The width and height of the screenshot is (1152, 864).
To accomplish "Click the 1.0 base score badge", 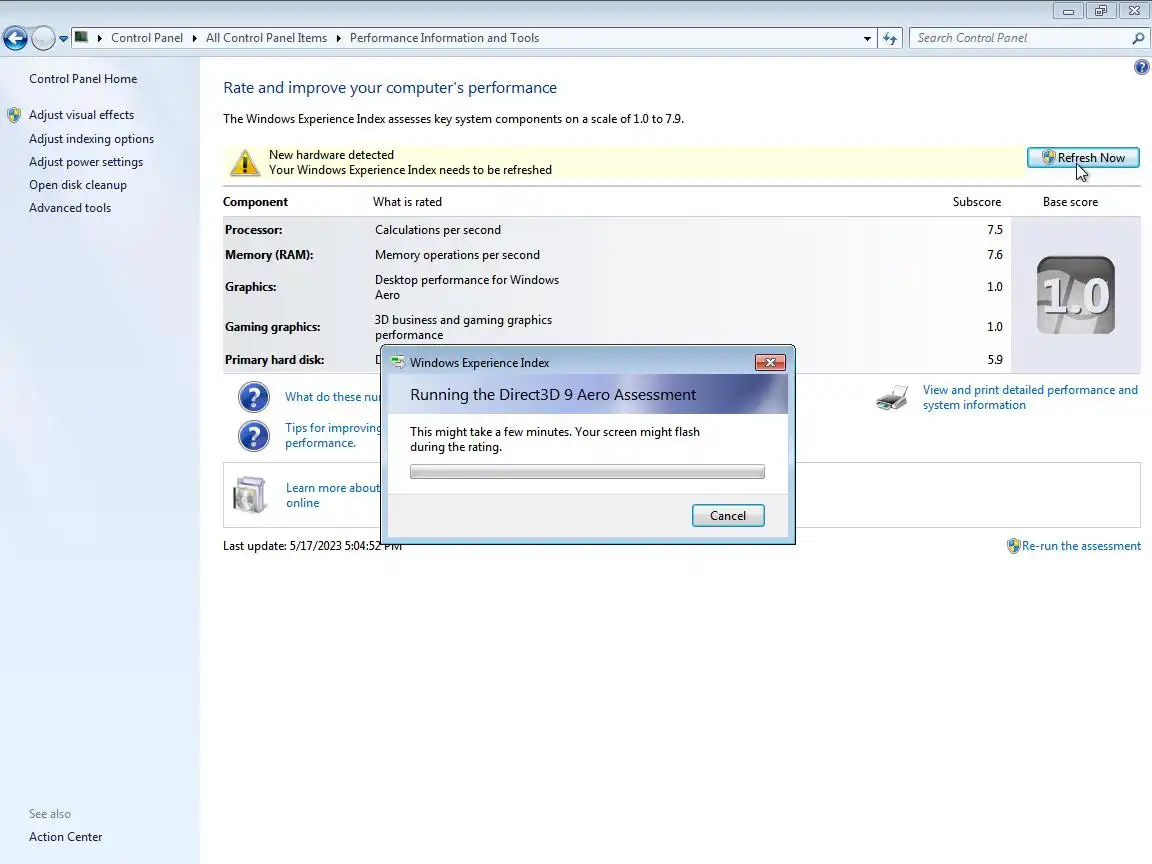I will click(x=1076, y=295).
